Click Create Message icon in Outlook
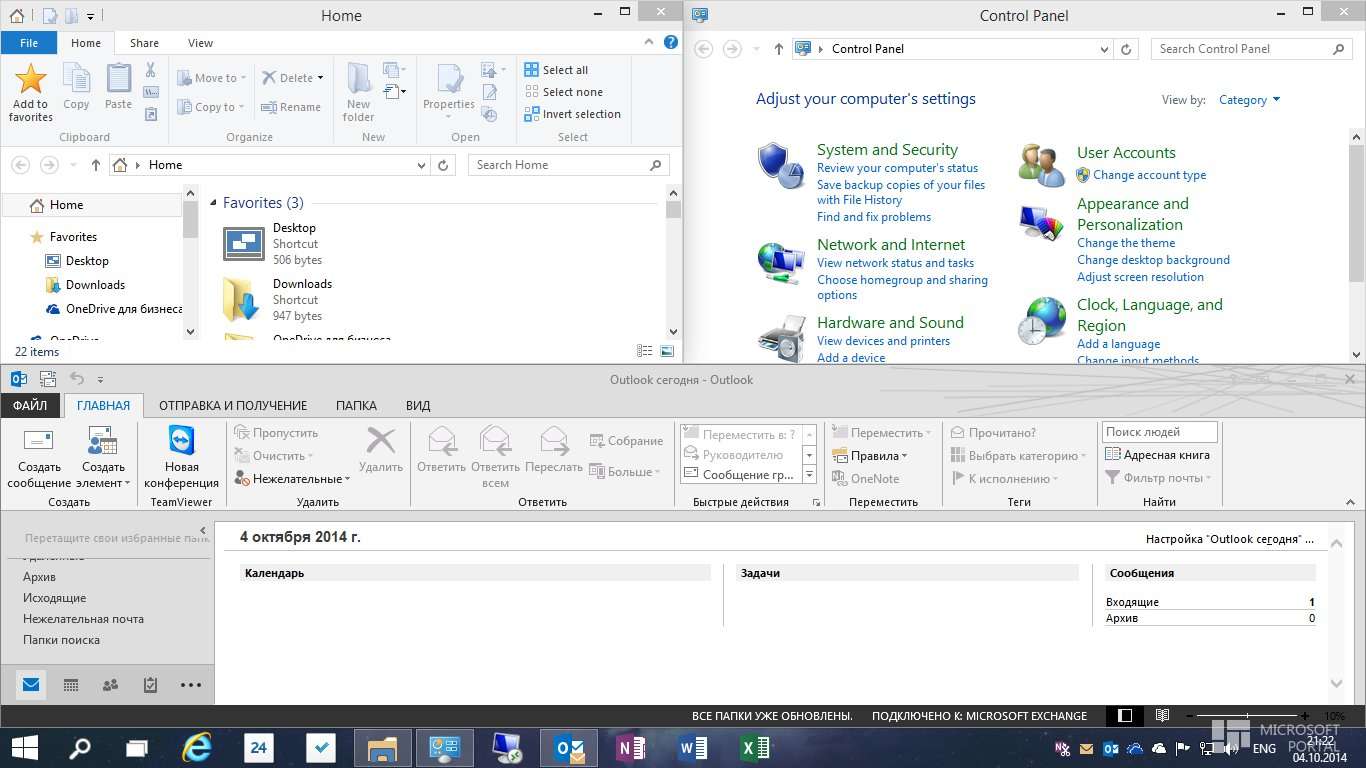This screenshot has width=1366, height=768. (38, 442)
